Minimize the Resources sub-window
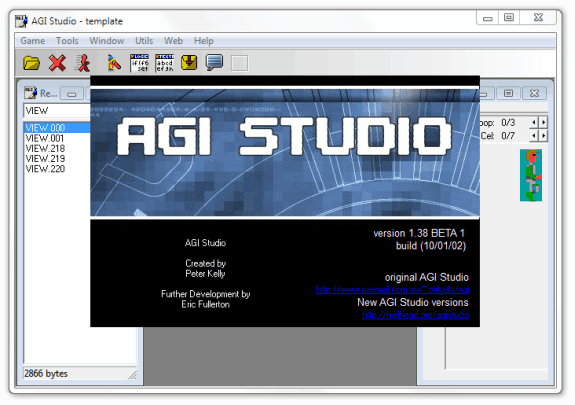 [x=72, y=94]
